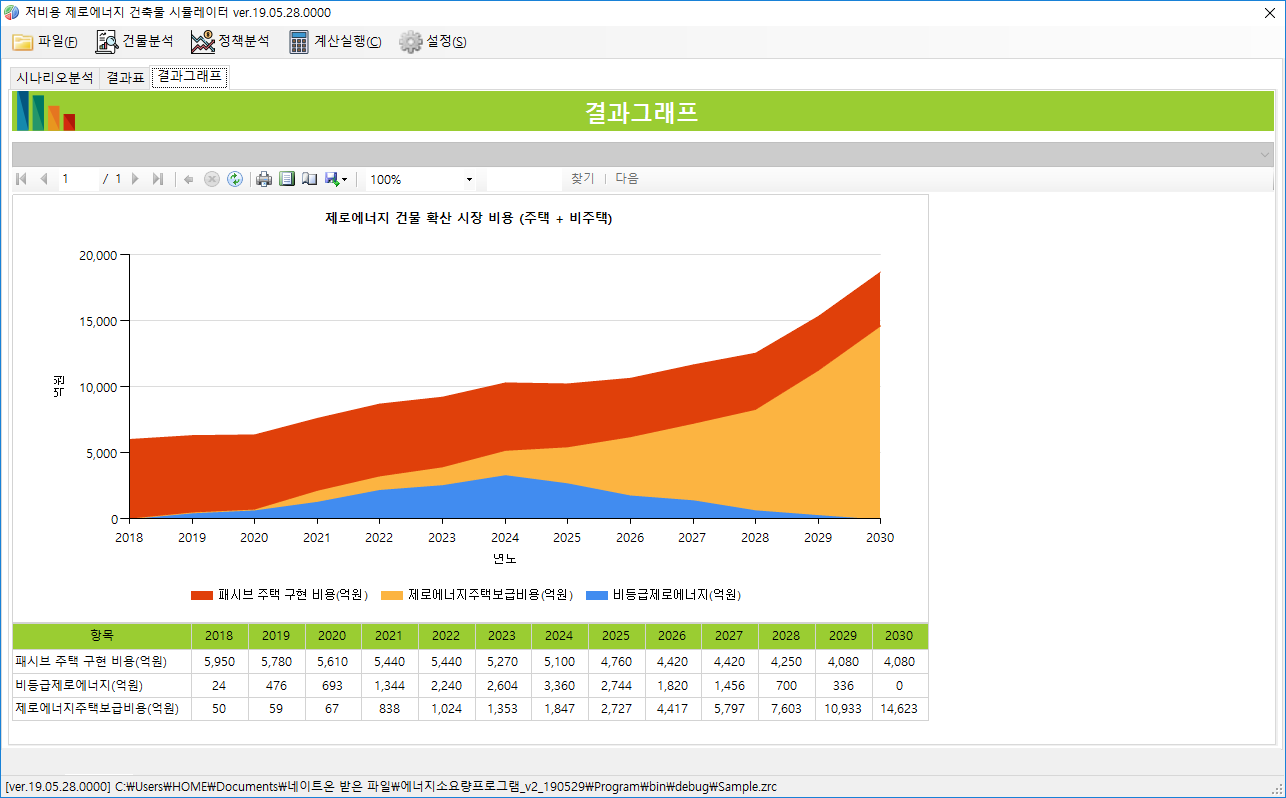Click the 838 table cell
Viewport: 1286px width, 798px height.
point(389,709)
